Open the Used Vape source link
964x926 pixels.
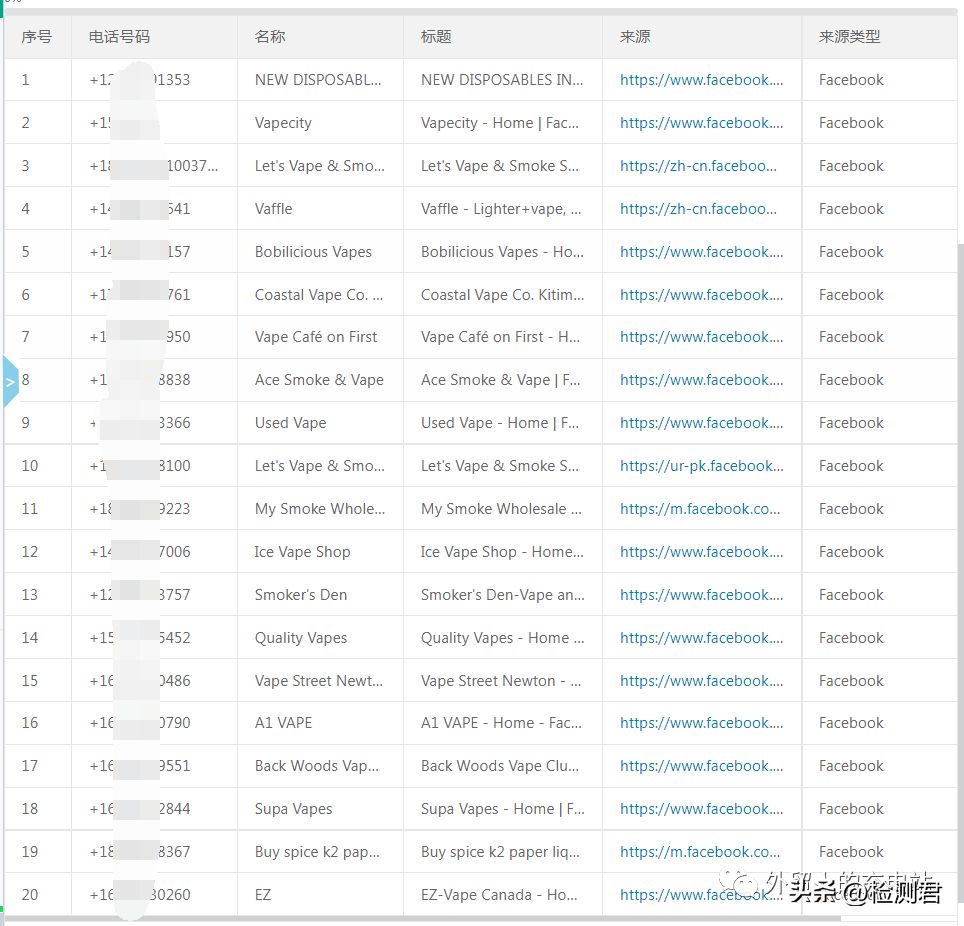(701, 423)
